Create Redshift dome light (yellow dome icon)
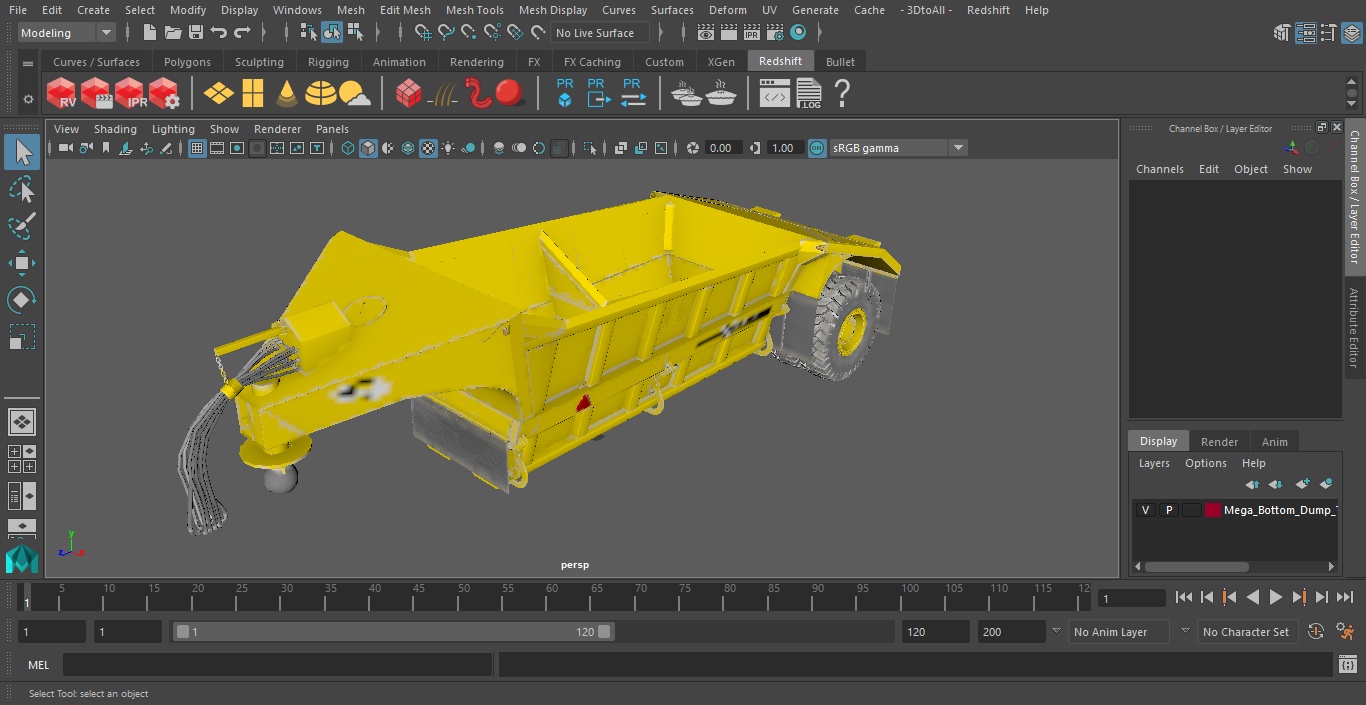The width and height of the screenshot is (1366, 705). click(x=320, y=94)
